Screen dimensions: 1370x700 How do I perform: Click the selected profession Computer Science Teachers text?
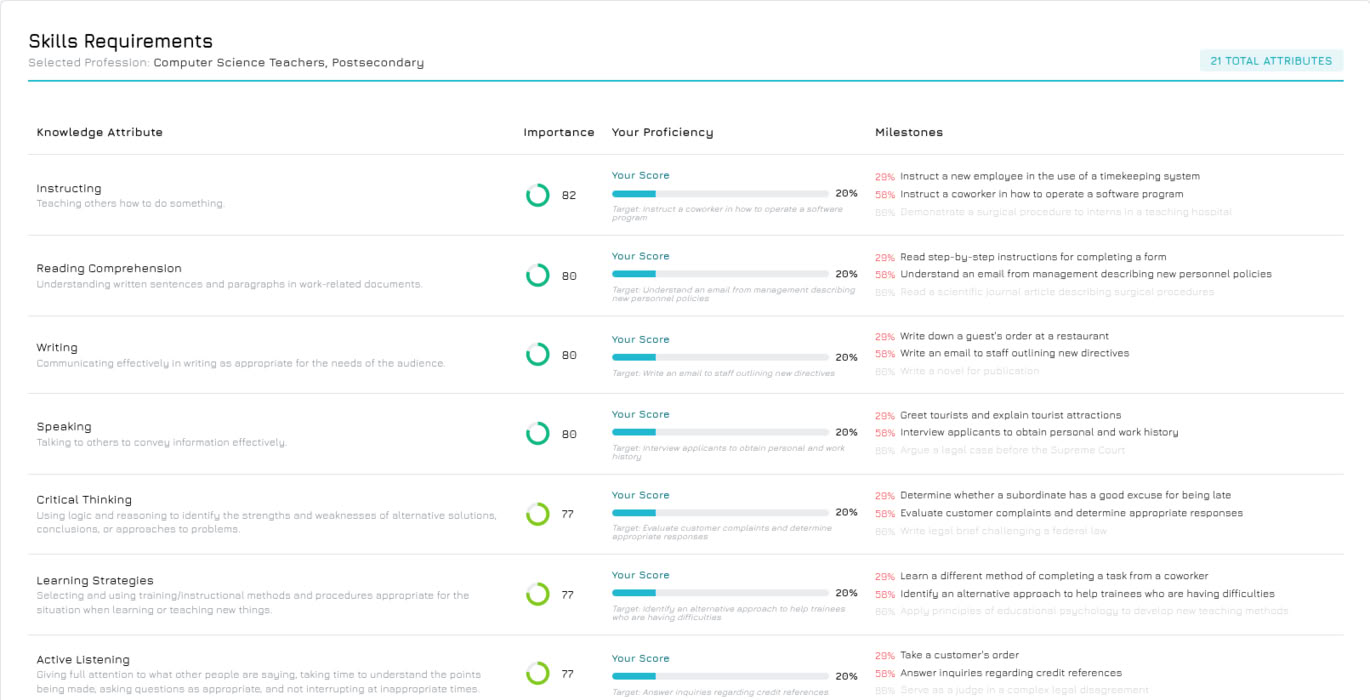[288, 62]
